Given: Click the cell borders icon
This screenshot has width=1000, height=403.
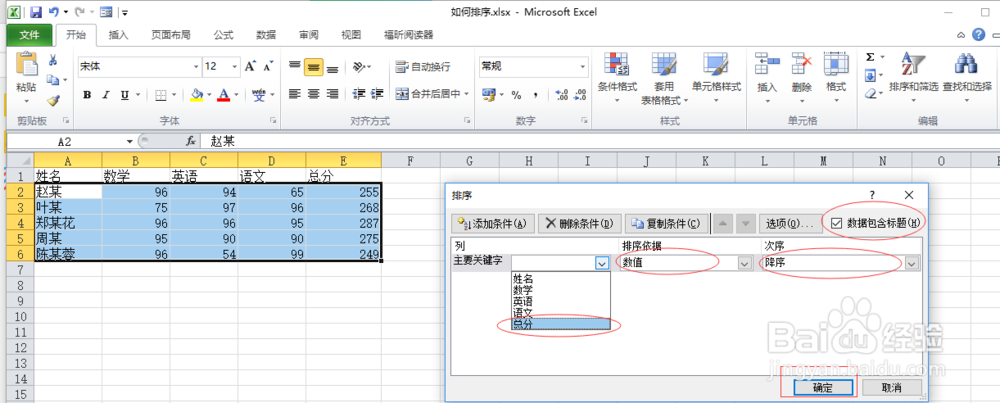Looking at the screenshot, I should coord(161,95).
